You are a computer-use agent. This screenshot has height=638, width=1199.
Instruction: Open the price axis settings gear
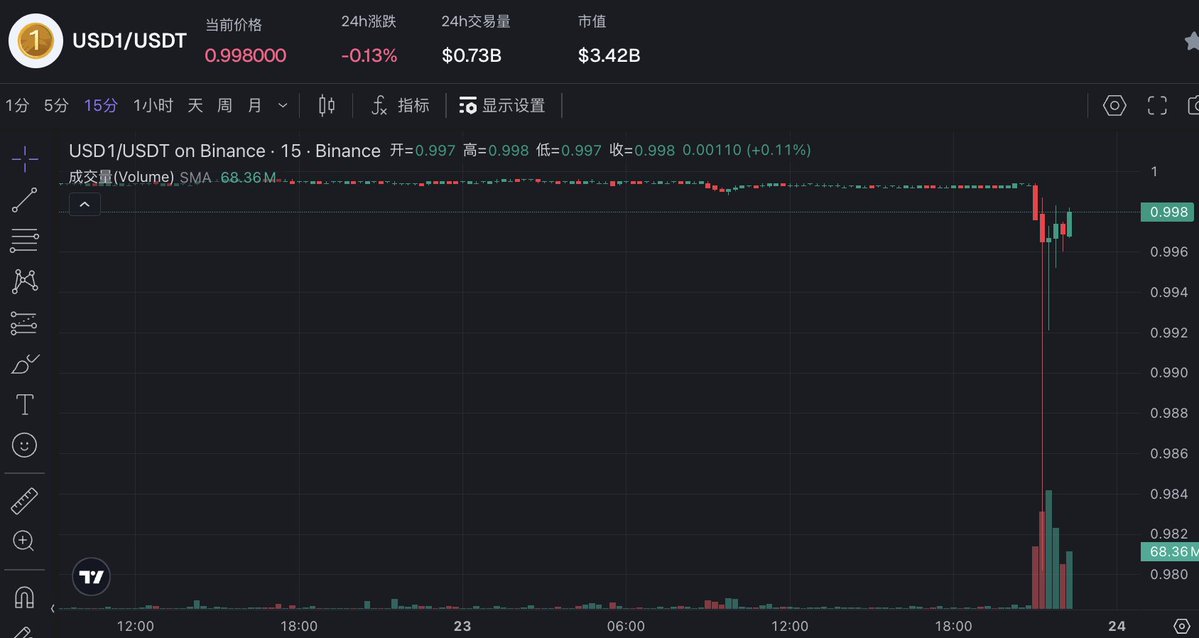[1181, 627]
